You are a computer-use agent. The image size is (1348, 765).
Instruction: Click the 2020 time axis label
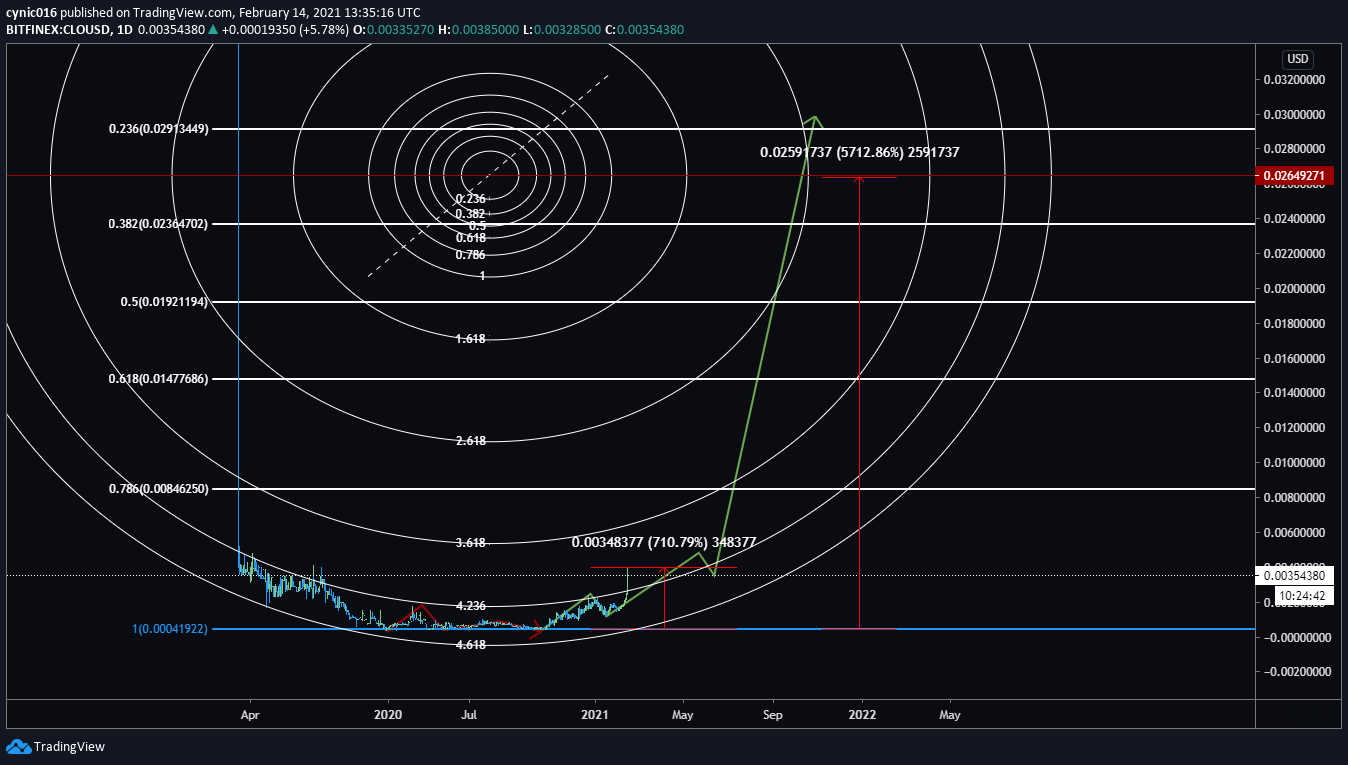click(387, 715)
